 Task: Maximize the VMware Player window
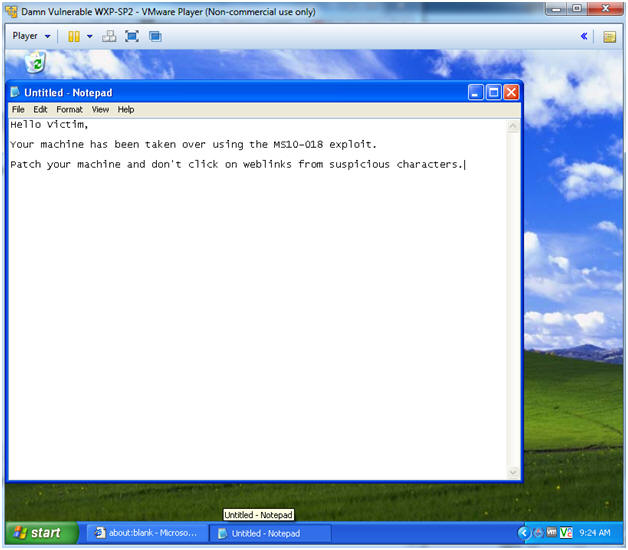point(577,9)
